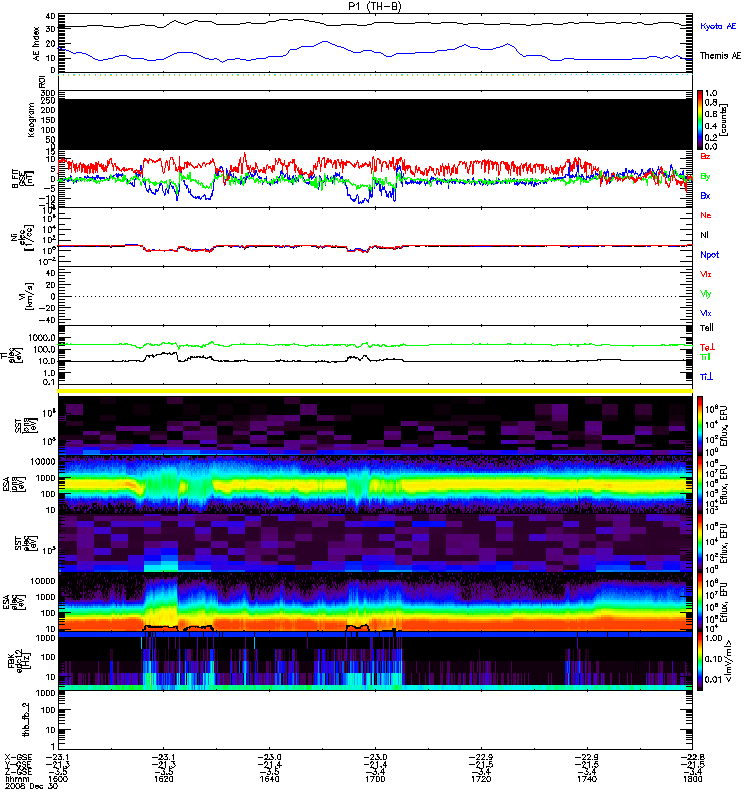Viewport: 750px width, 800px height.
Task: Click the B_FIT GSE [nT] axis label
Action: point(21,178)
